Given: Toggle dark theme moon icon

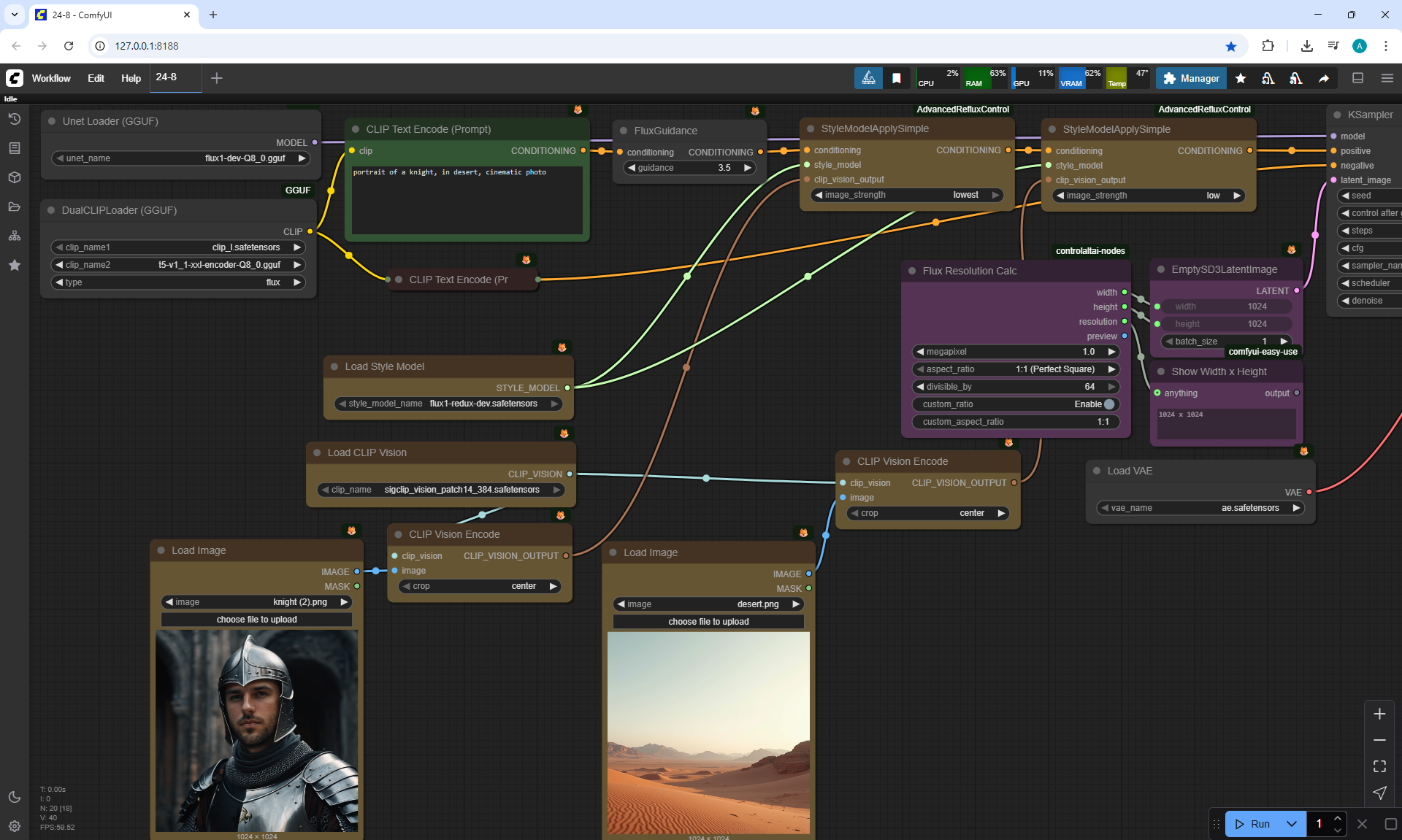Looking at the screenshot, I should point(15,797).
